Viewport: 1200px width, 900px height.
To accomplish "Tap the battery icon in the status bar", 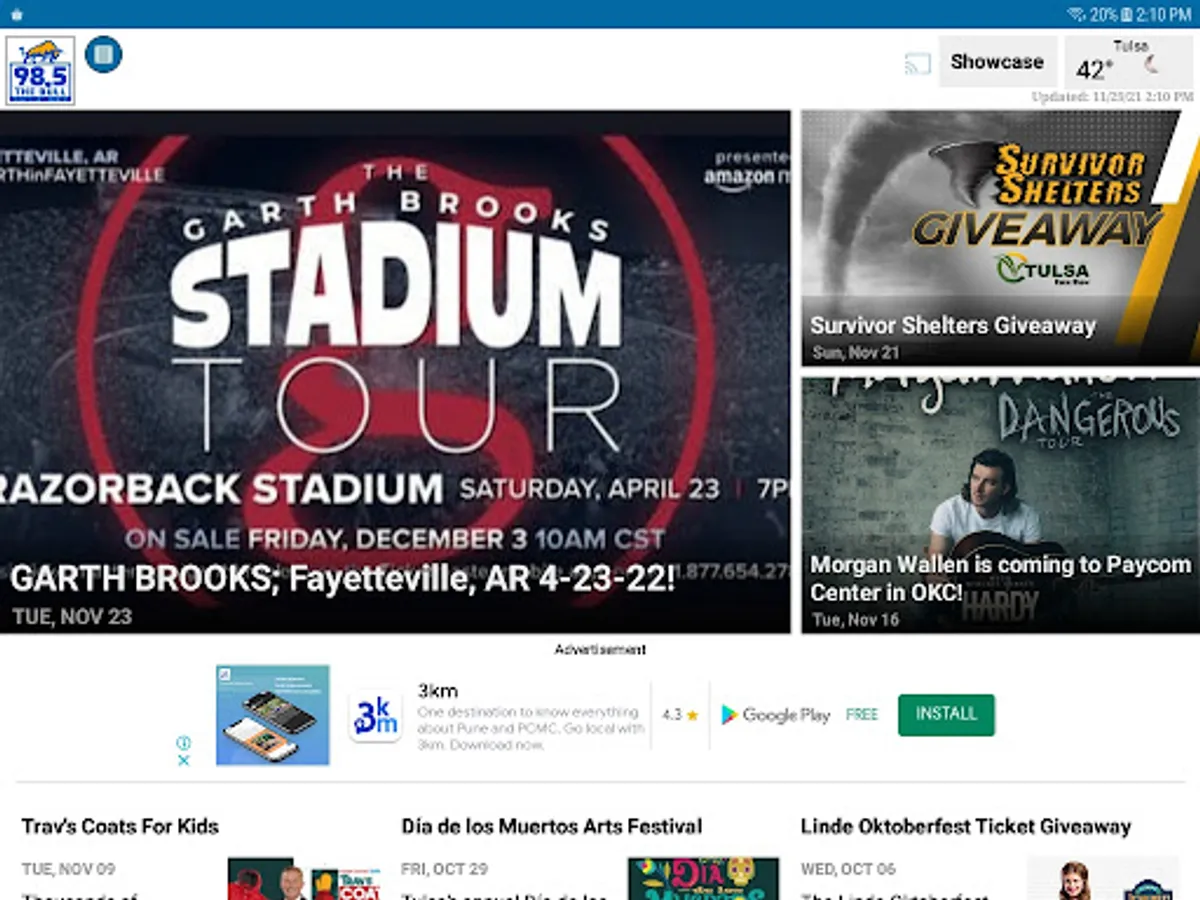I will click(1127, 14).
